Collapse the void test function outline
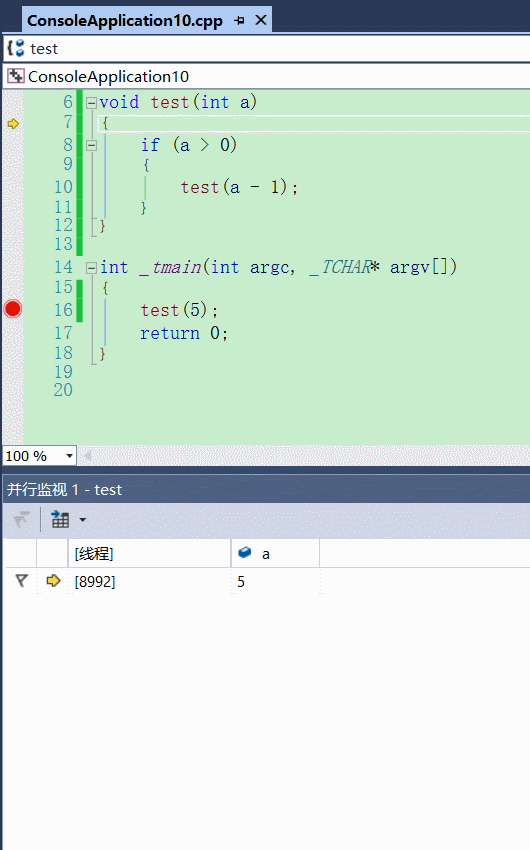The height and width of the screenshot is (850, 530). click(x=92, y=102)
